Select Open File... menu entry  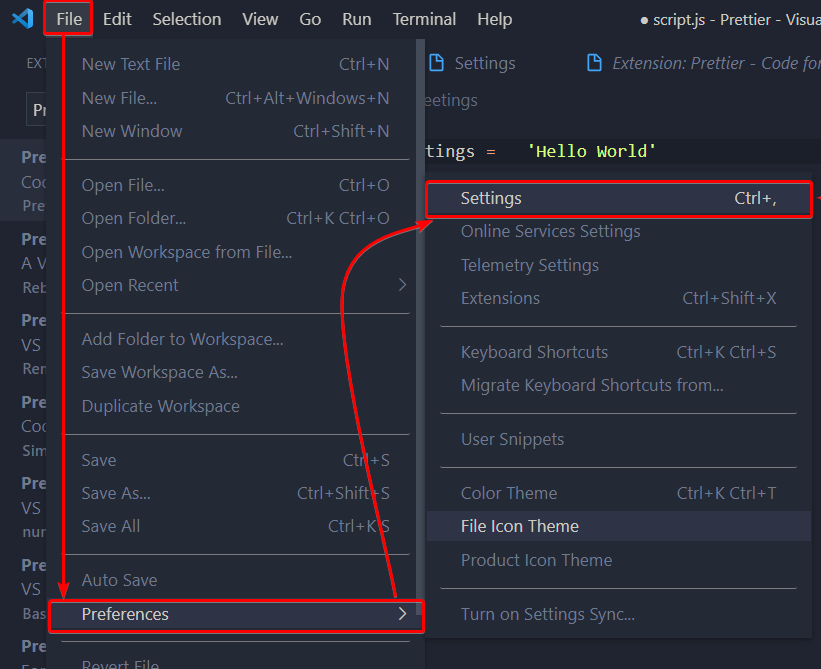[x=236, y=185]
